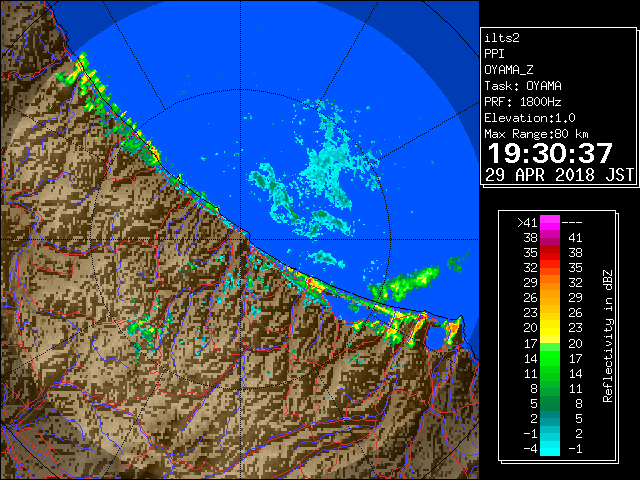
Task: Click the 'Max Range:80 km' text
Action: [536, 134]
